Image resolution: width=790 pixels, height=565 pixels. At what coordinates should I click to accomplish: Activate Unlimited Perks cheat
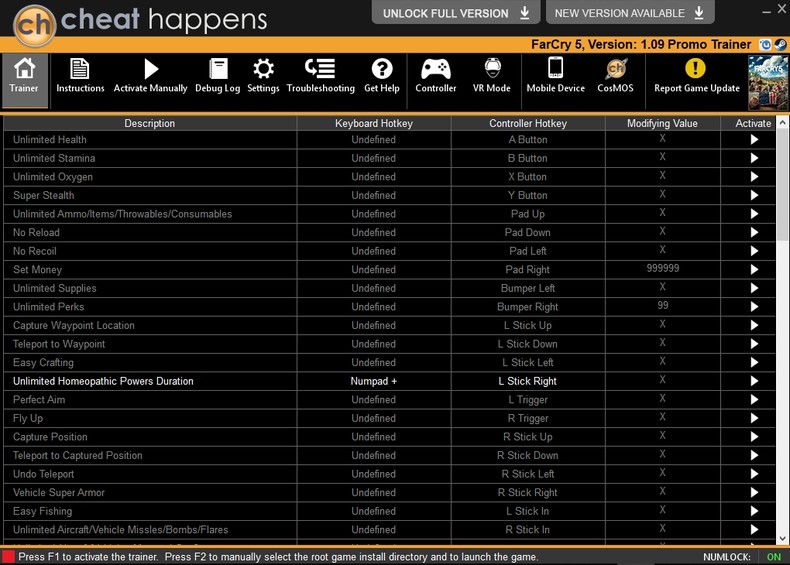754,306
